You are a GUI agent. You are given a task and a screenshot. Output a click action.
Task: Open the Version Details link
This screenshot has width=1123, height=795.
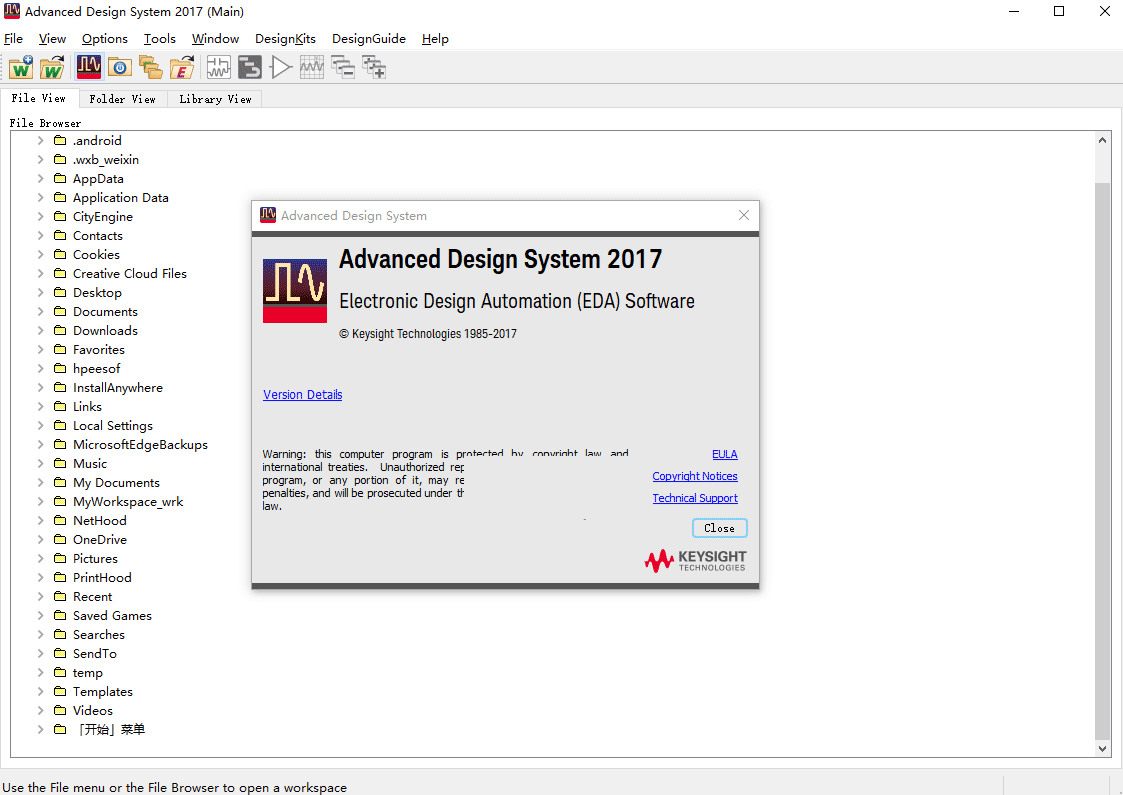pyautogui.click(x=302, y=394)
